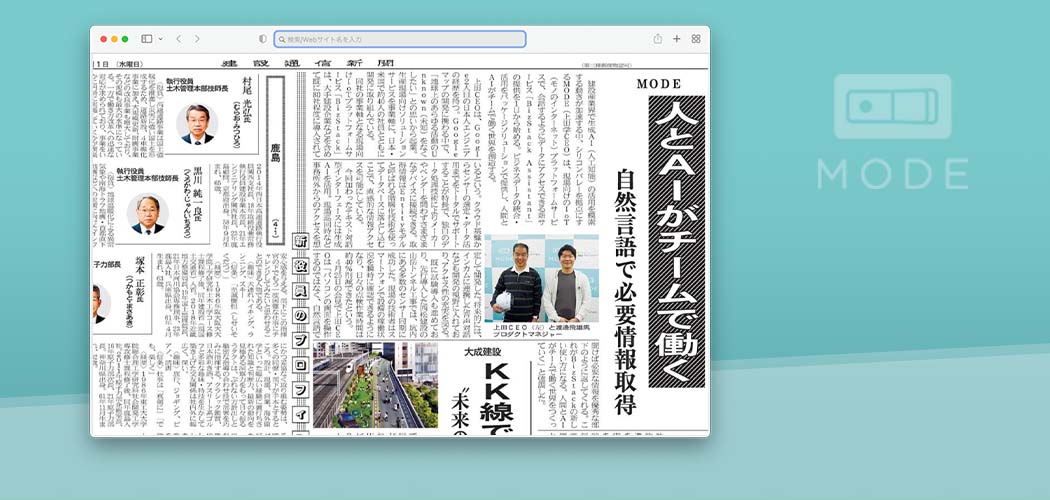Minimize the window using yellow button
The width and height of the screenshot is (1050, 500).
[113, 39]
